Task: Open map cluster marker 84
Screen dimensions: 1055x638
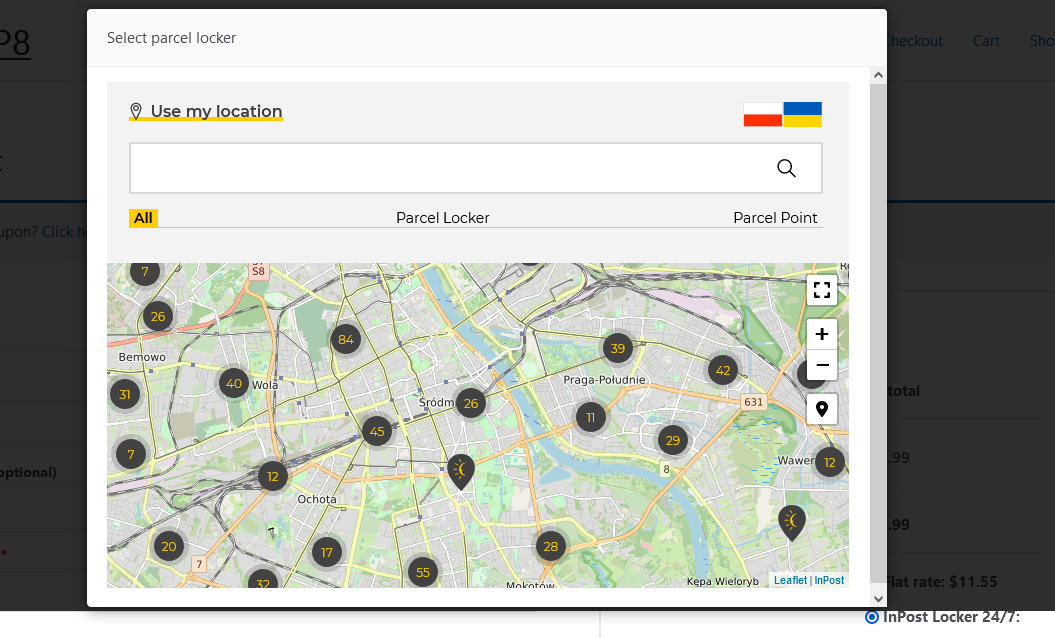Action: [x=346, y=340]
